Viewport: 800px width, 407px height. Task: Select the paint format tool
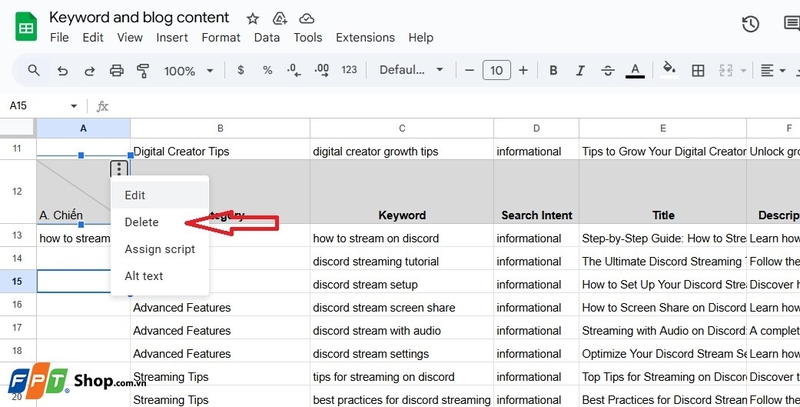(143, 70)
